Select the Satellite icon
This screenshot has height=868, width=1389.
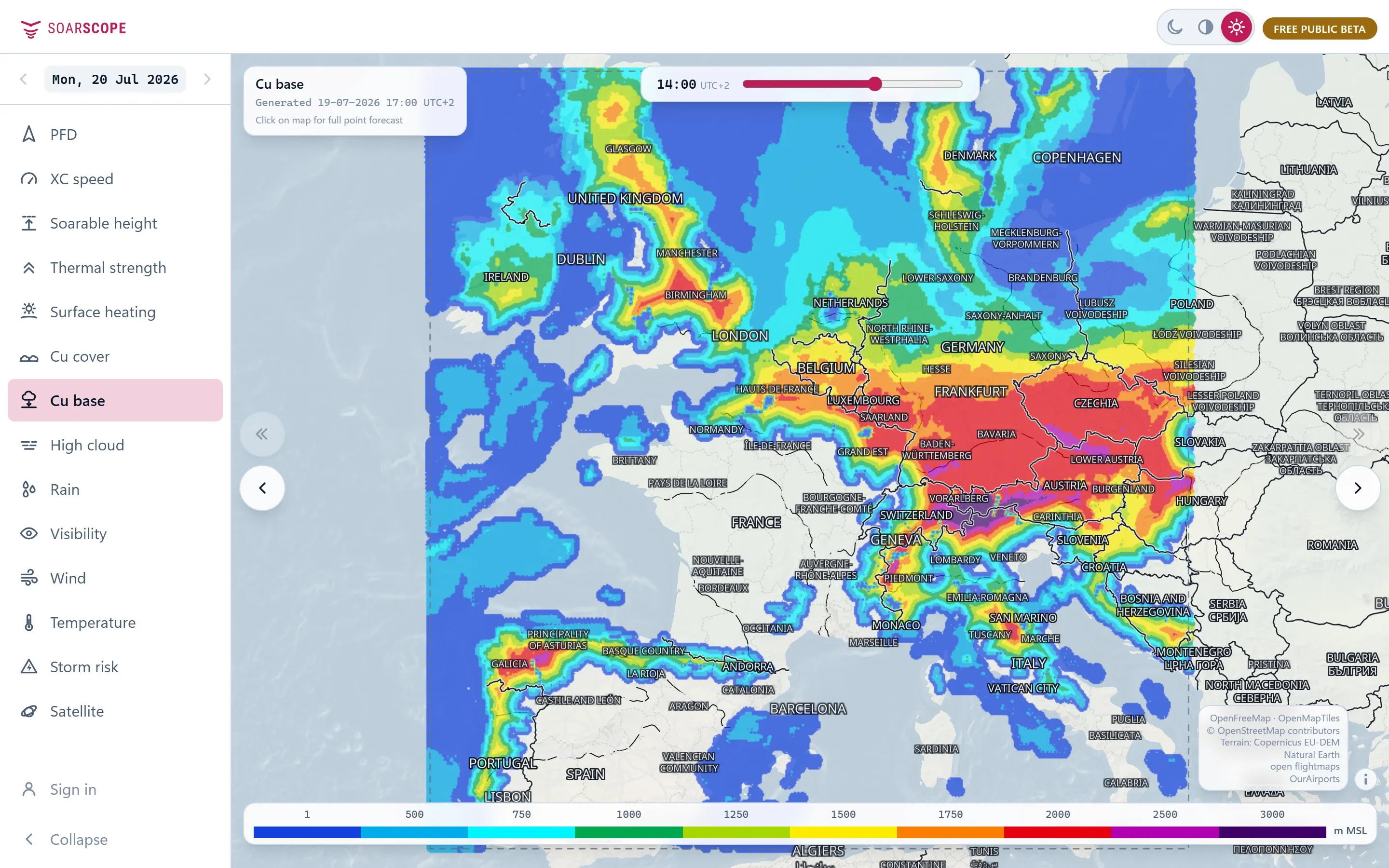[x=29, y=711]
